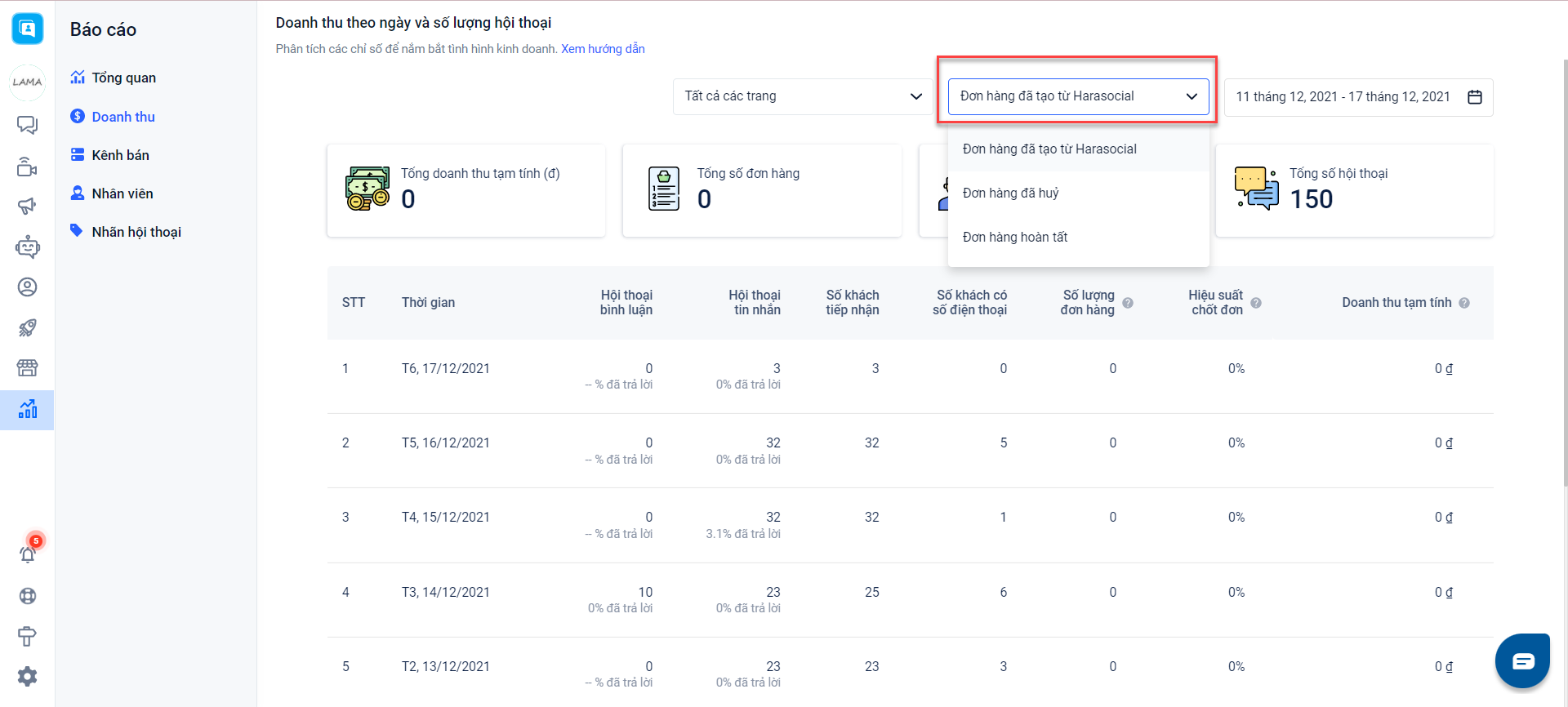Image resolution: width=1568 pixels, height=707 pixels.
Task: Choose Đơn hàng đã huỷ option
Action: (1078, 193)
